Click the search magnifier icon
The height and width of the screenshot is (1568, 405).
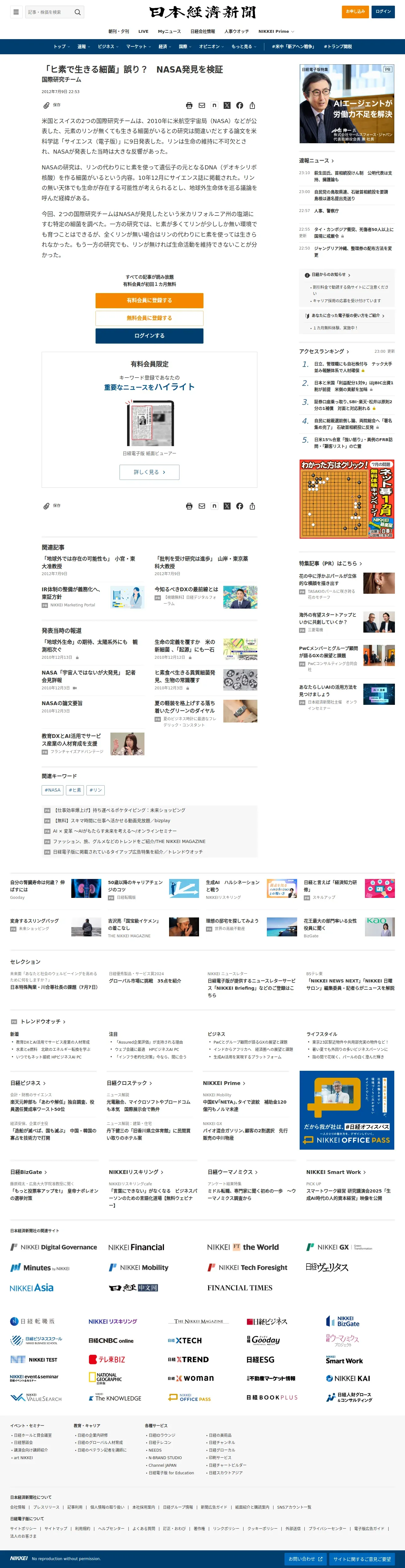point(77,12)
